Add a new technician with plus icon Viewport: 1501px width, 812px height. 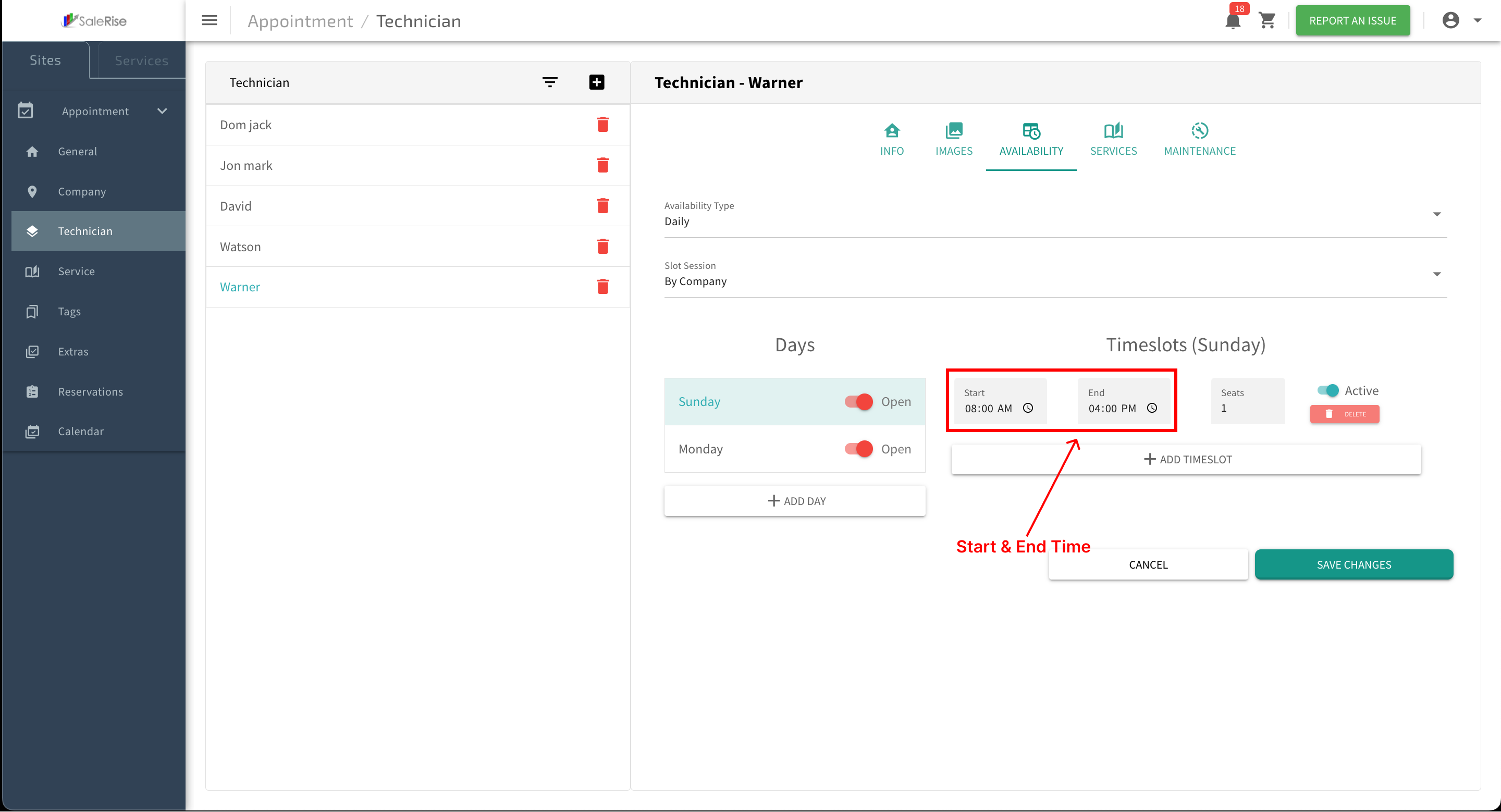click(x=596, y=82)
